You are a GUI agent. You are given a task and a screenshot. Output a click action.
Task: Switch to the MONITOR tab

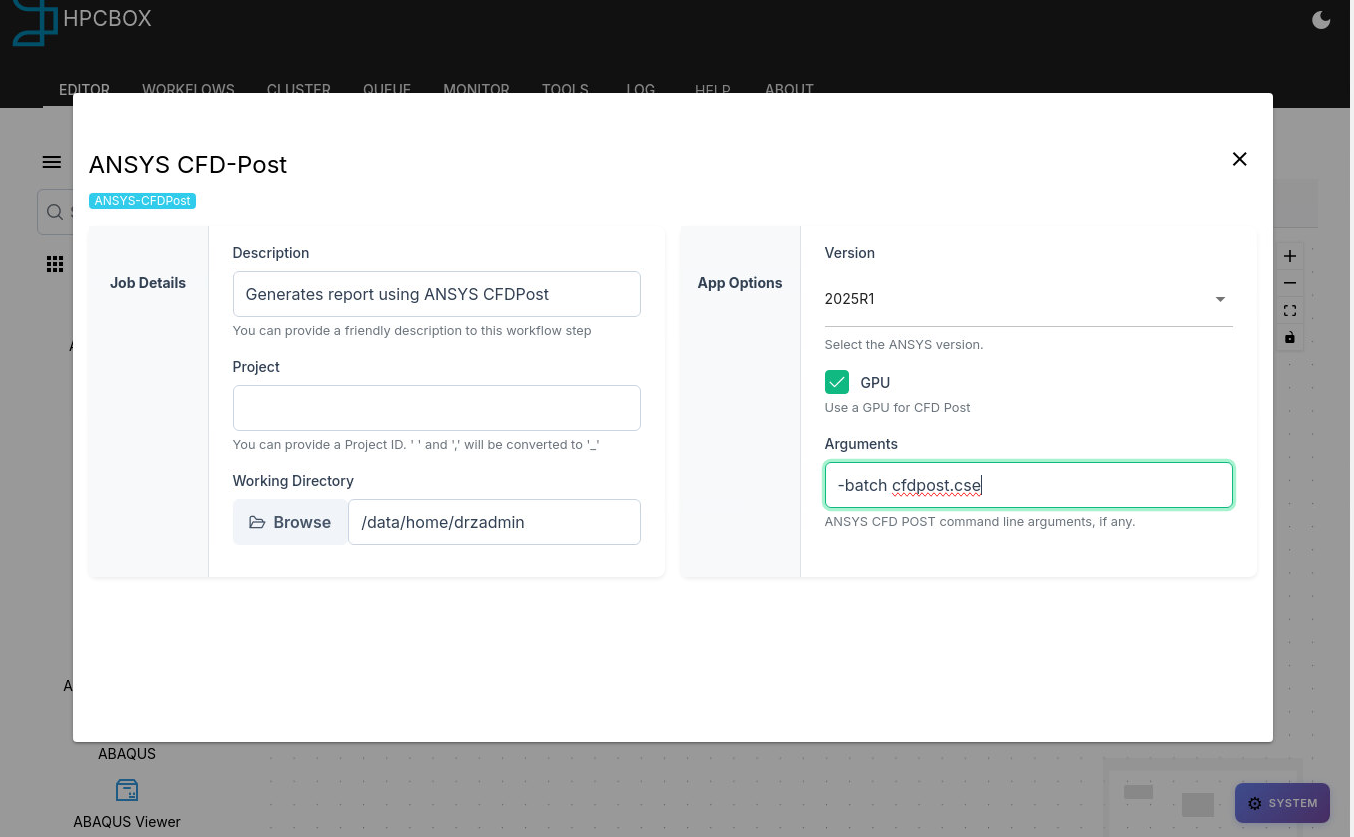(476, 89)
